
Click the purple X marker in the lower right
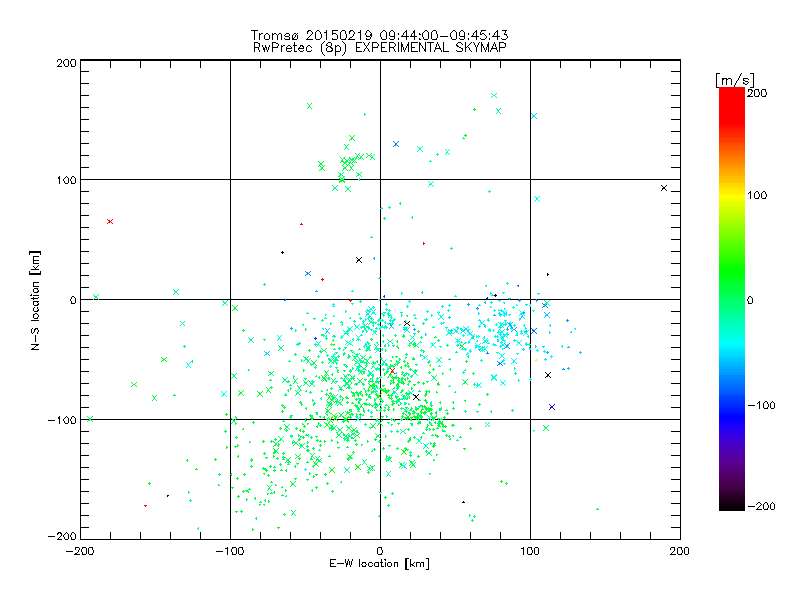click(552, 407)
